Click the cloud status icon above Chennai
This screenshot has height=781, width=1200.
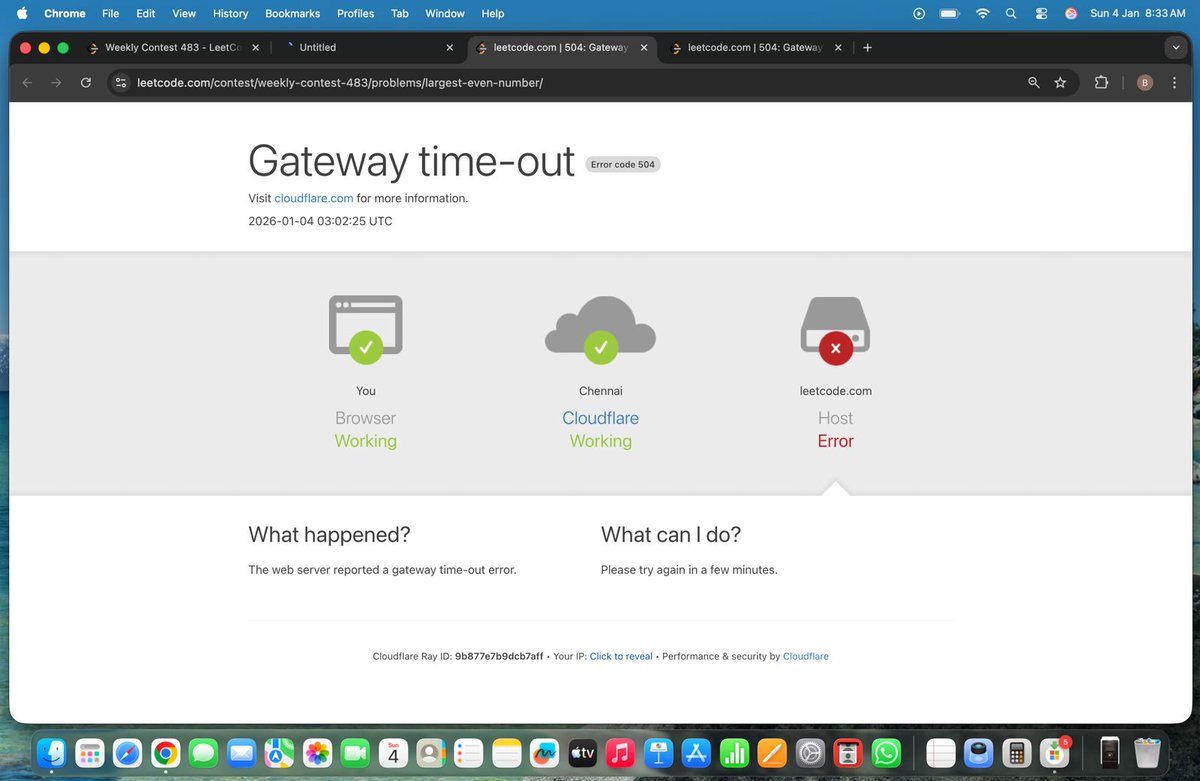(600, 328)
